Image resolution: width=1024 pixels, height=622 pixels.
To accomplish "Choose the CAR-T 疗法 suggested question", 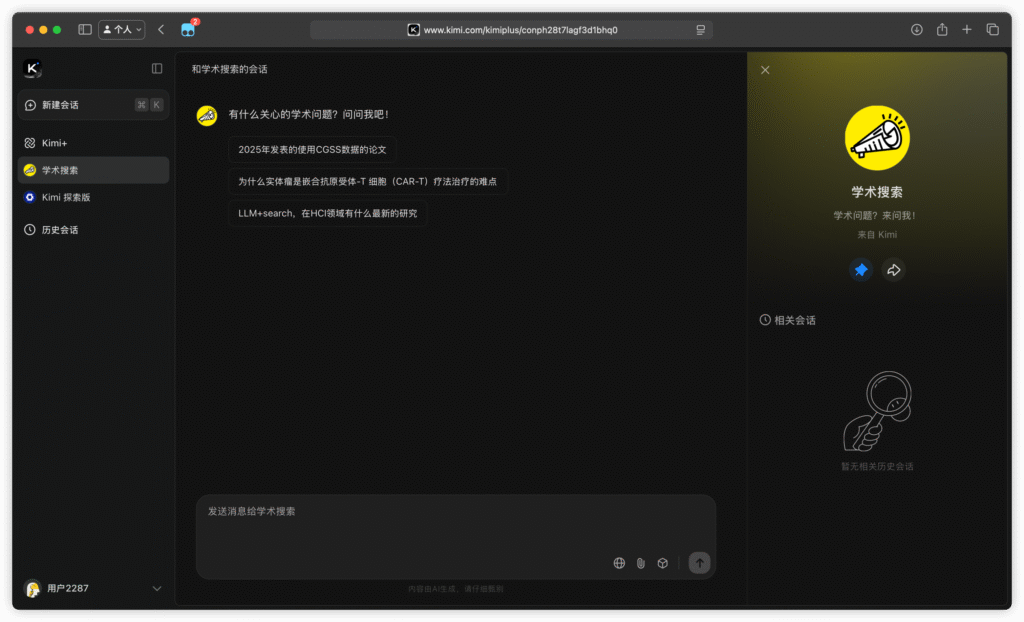I will pos(368,182).
